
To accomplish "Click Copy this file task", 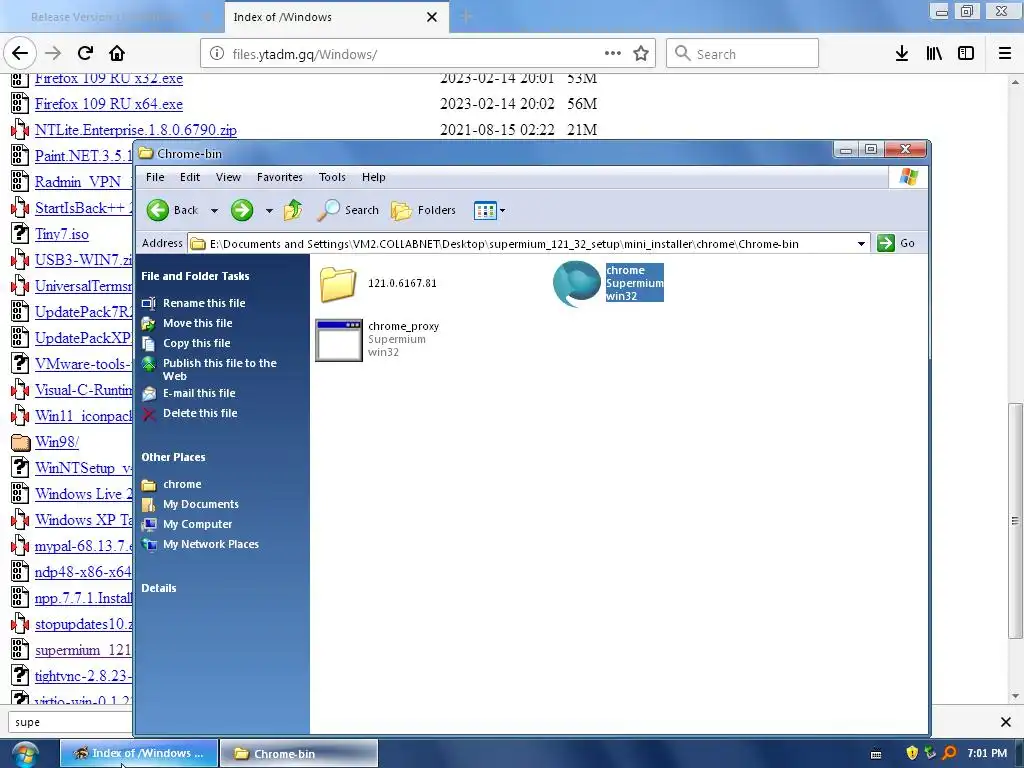I will point(197,343).
